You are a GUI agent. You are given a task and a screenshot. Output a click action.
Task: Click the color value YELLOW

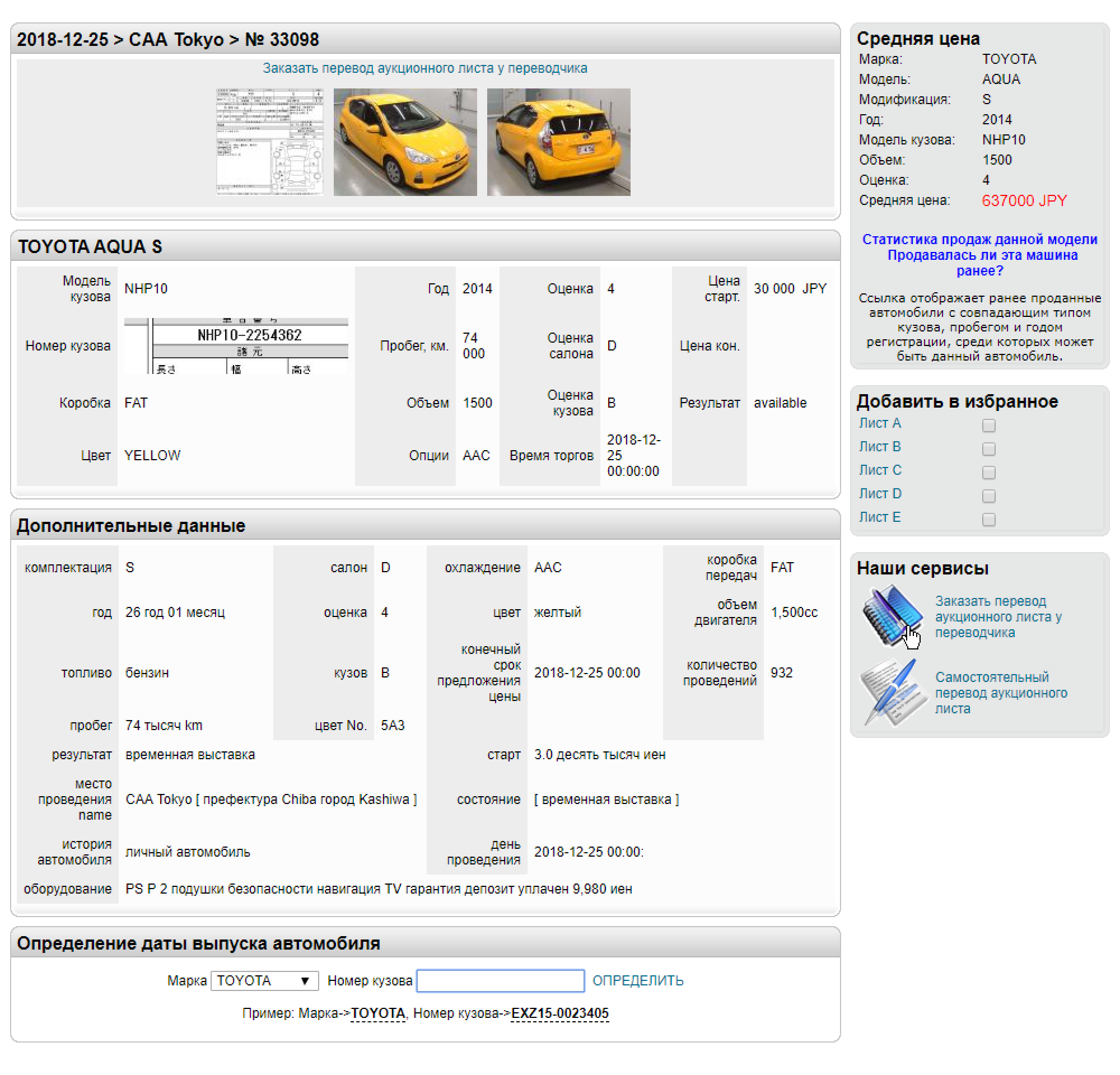[x=152, y=455]
